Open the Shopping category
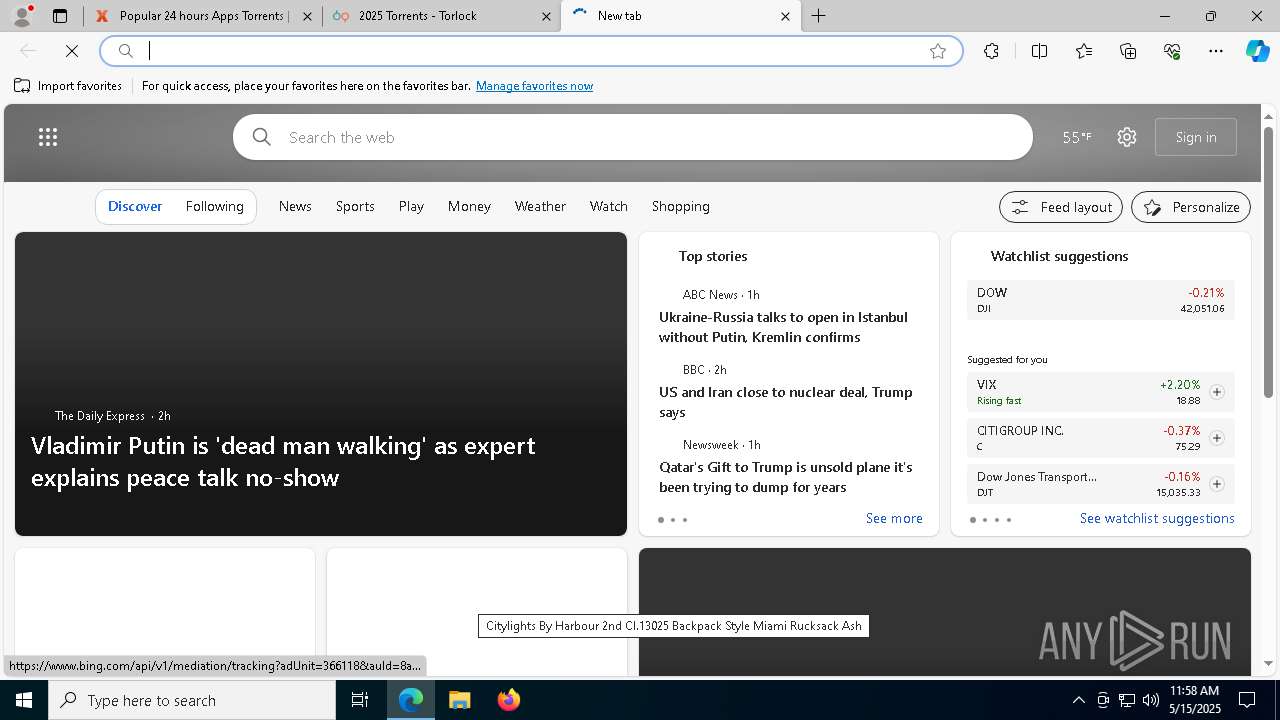 click(x=681, y=206)
